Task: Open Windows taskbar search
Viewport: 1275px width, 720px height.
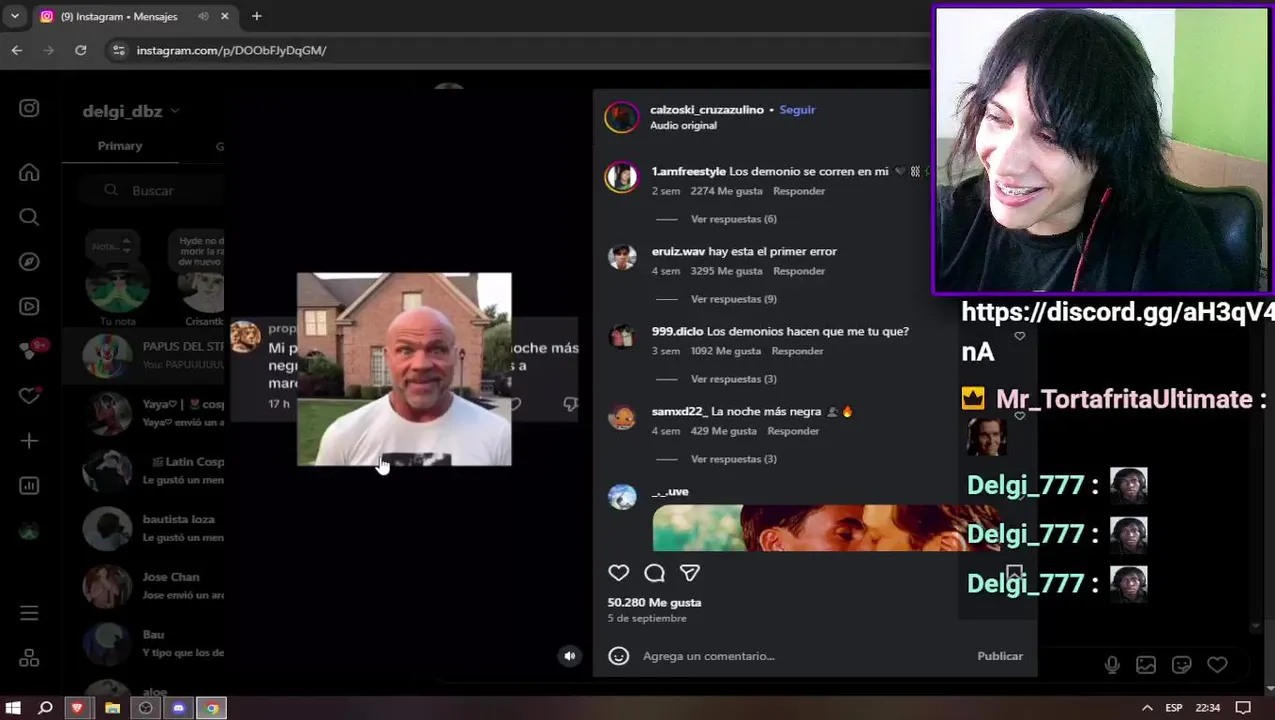Action: (x=45, y=708)
